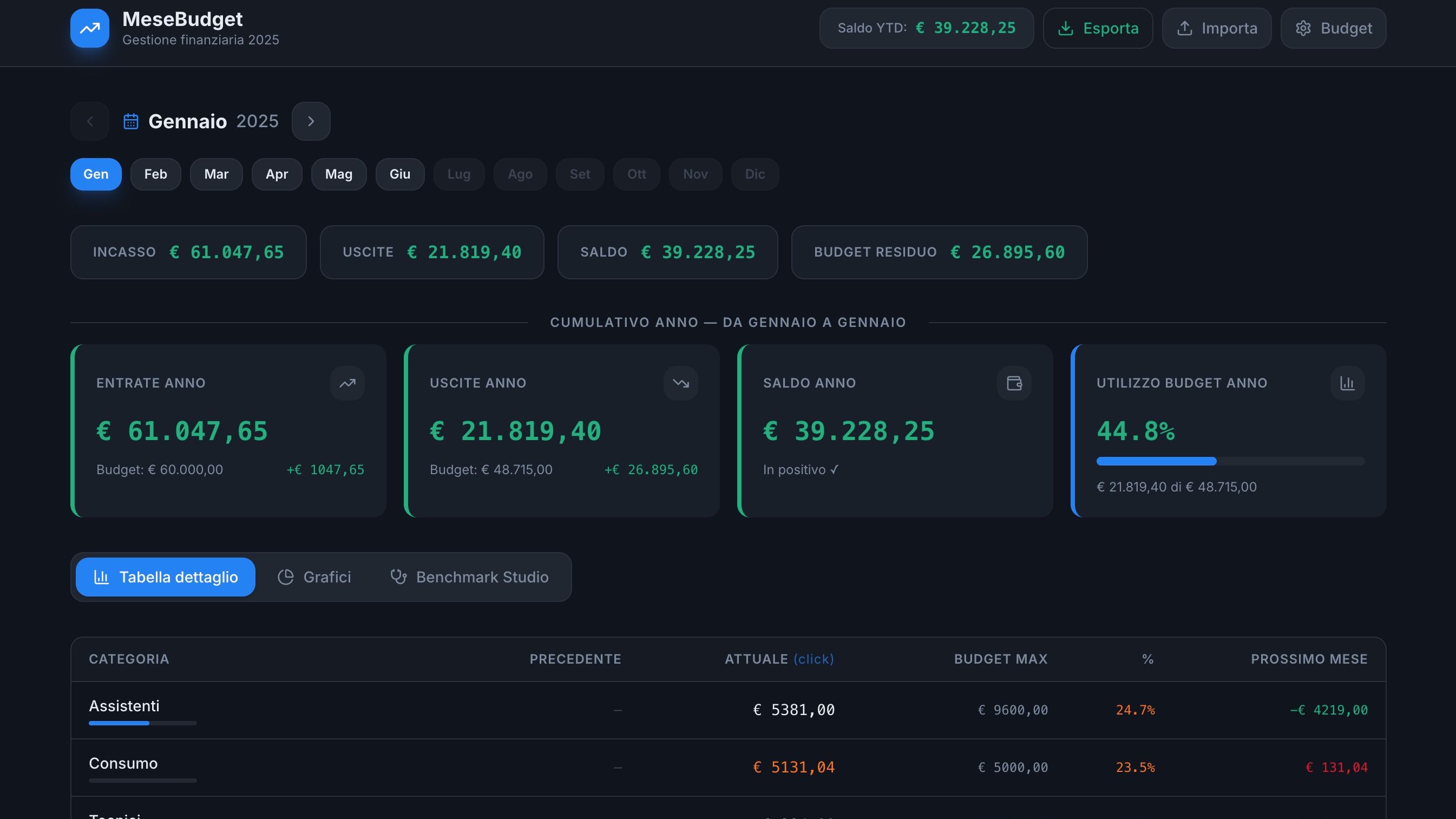
Task: Select the Gen month pill
Action: 96,174
